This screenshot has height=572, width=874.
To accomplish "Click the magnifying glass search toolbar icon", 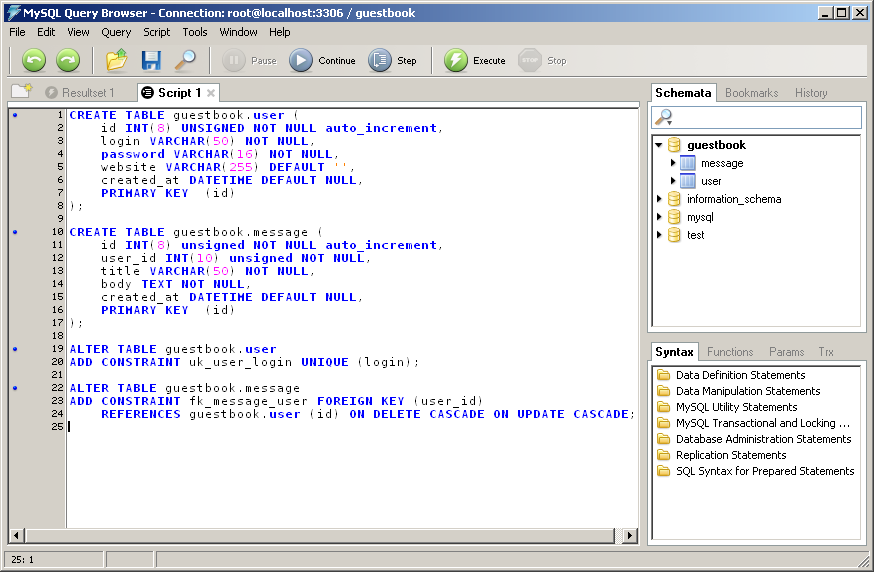I will [185, 61].
